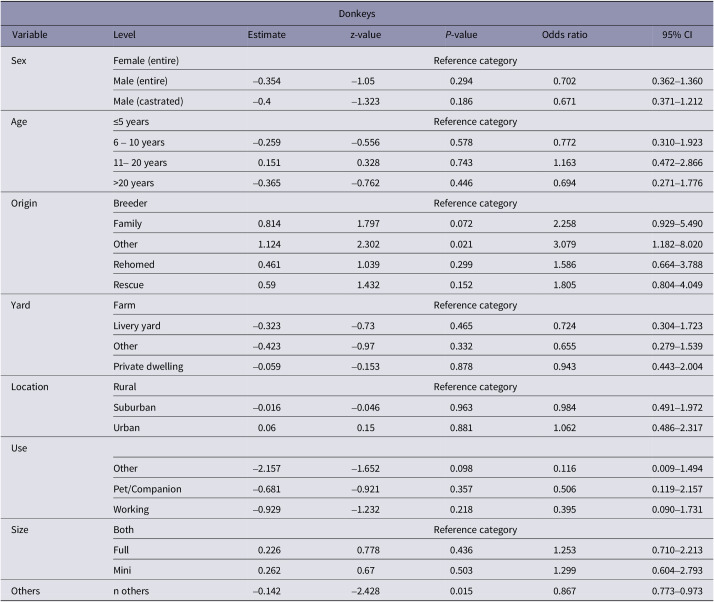Select the Suburban level cell
This screenshot has height=602, width=714.
pos(134,407)
